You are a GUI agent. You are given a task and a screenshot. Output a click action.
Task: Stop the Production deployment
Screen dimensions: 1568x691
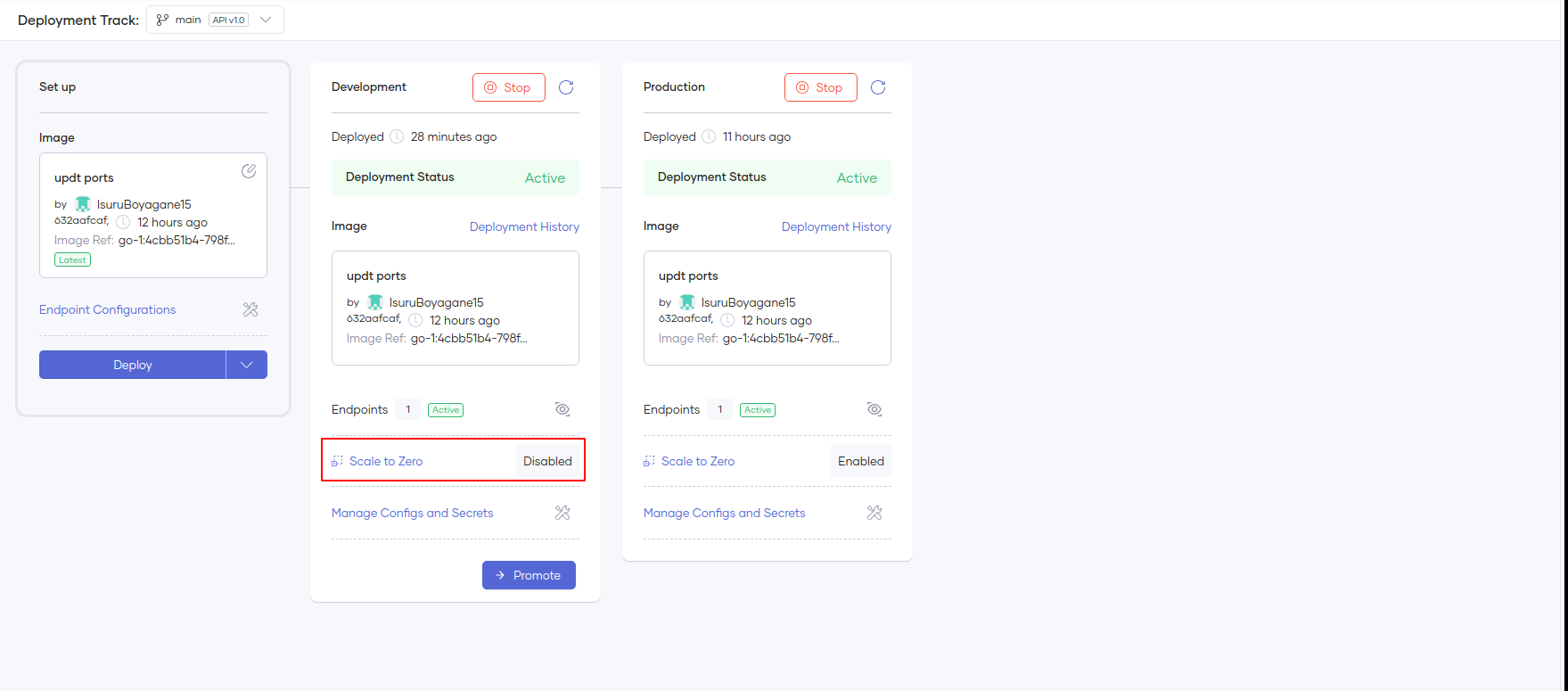(x=820, y=87)
